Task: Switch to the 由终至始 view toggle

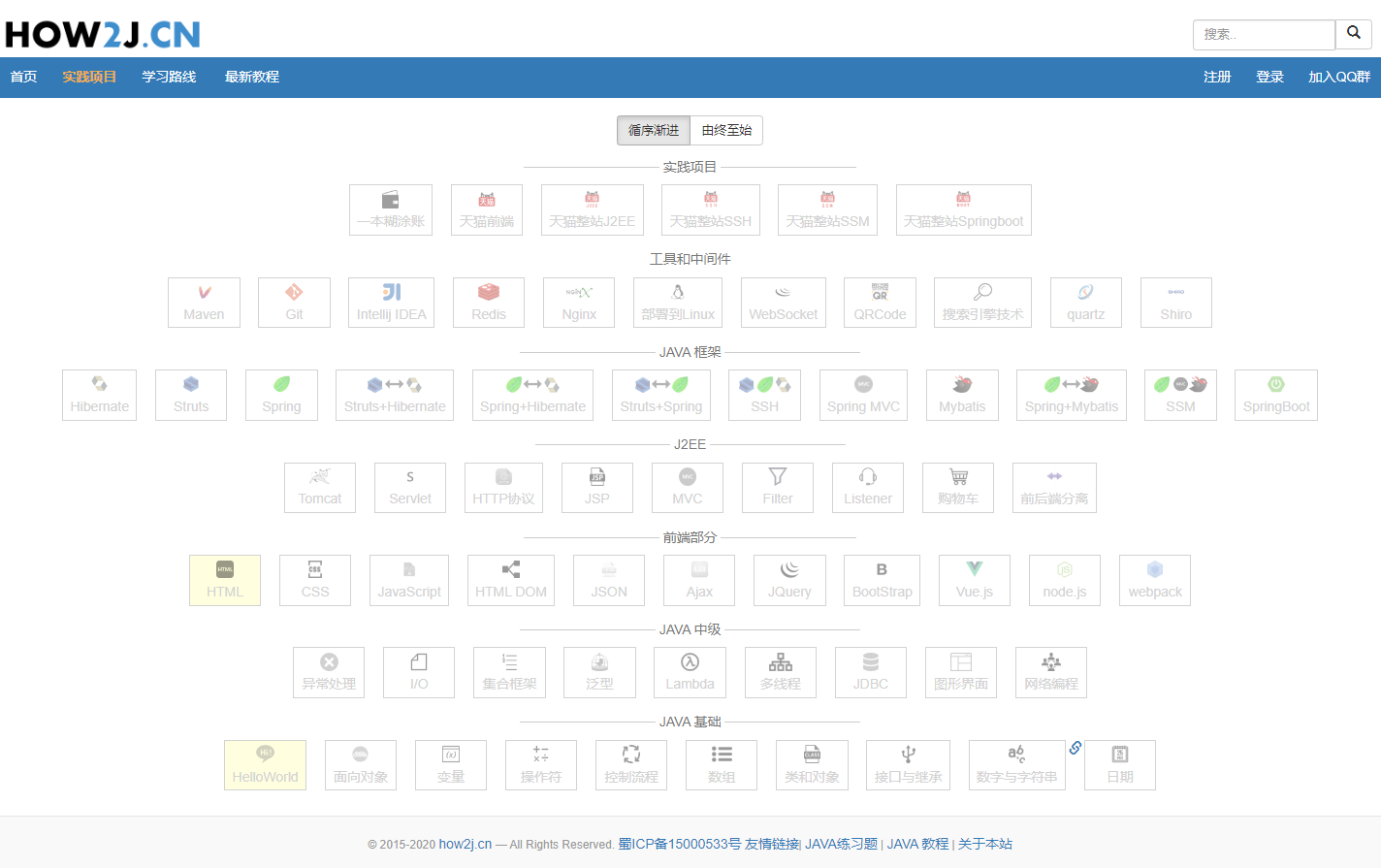Action: tap(726, 130)
